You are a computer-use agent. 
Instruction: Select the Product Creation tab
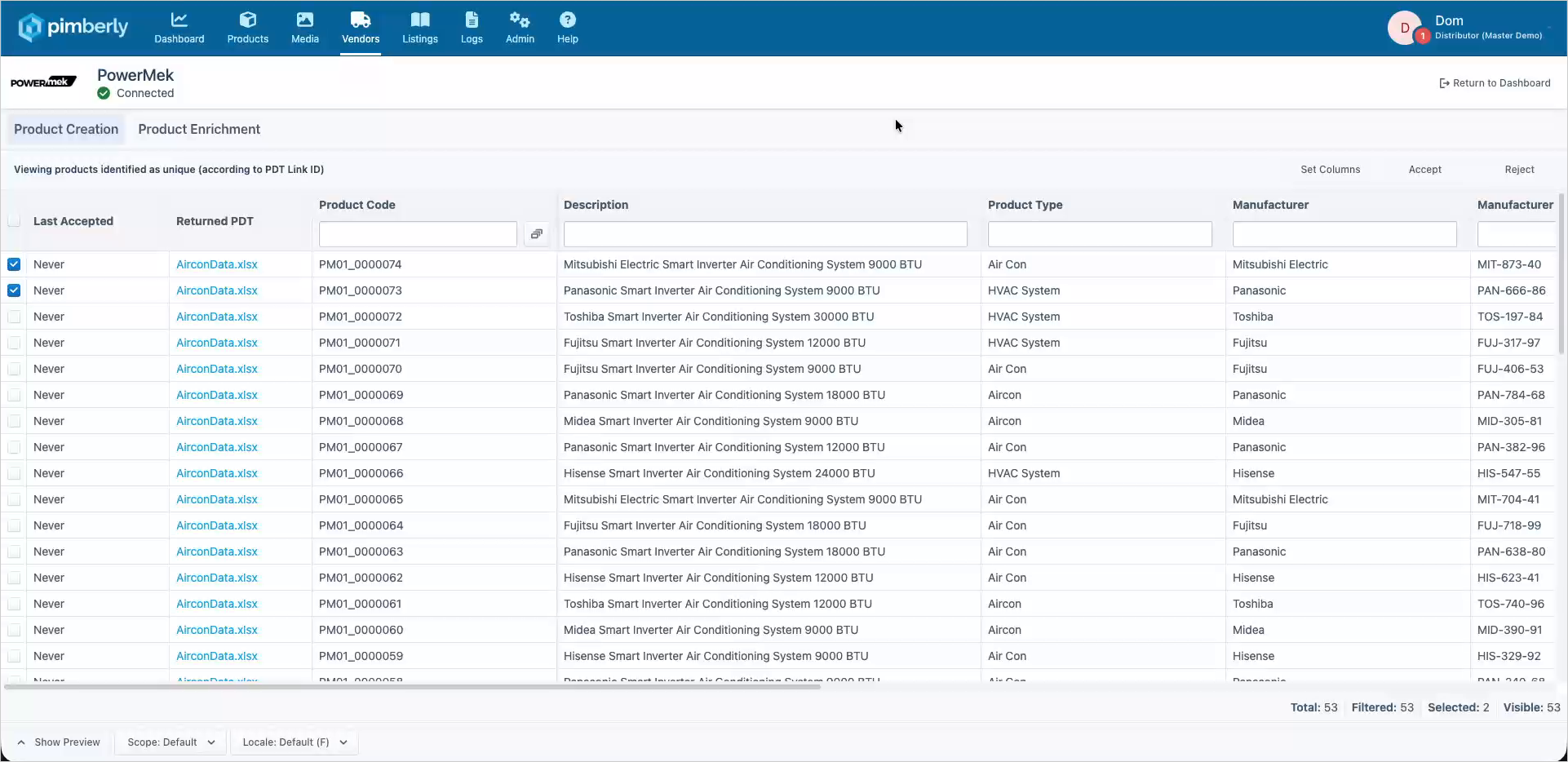(x=66, y=129)
